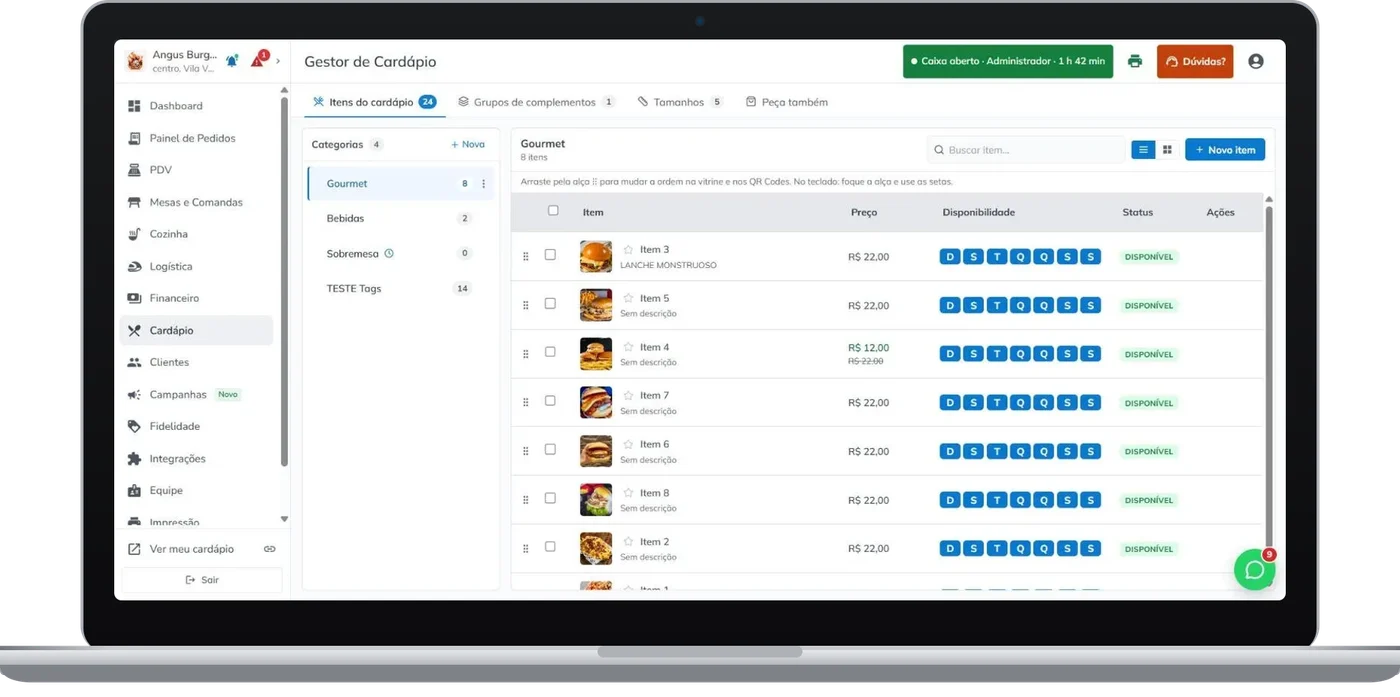Open the notification bell icon
This screenshot has height=697, width=1400.
(x=232, y=61)
